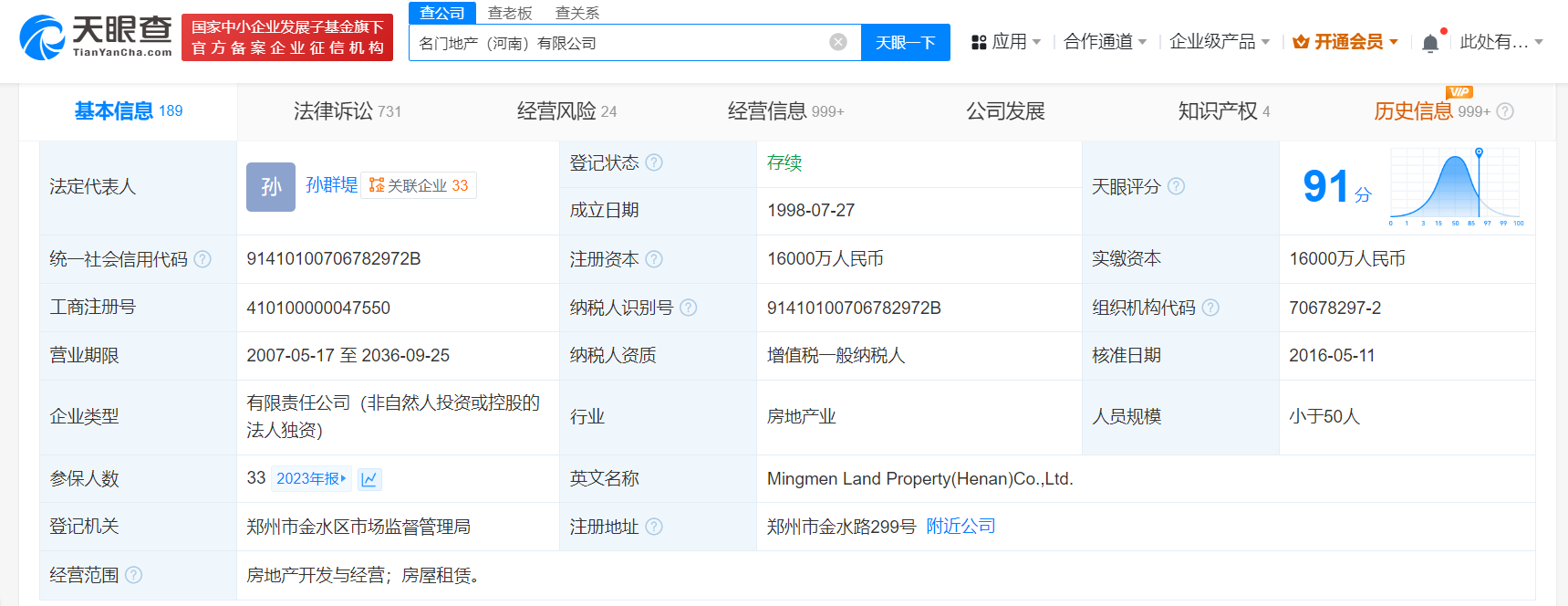The height and width of the screenshot is (606, 1568).
Task: Open the 历史信息 tab
Action: point(1432,111)
